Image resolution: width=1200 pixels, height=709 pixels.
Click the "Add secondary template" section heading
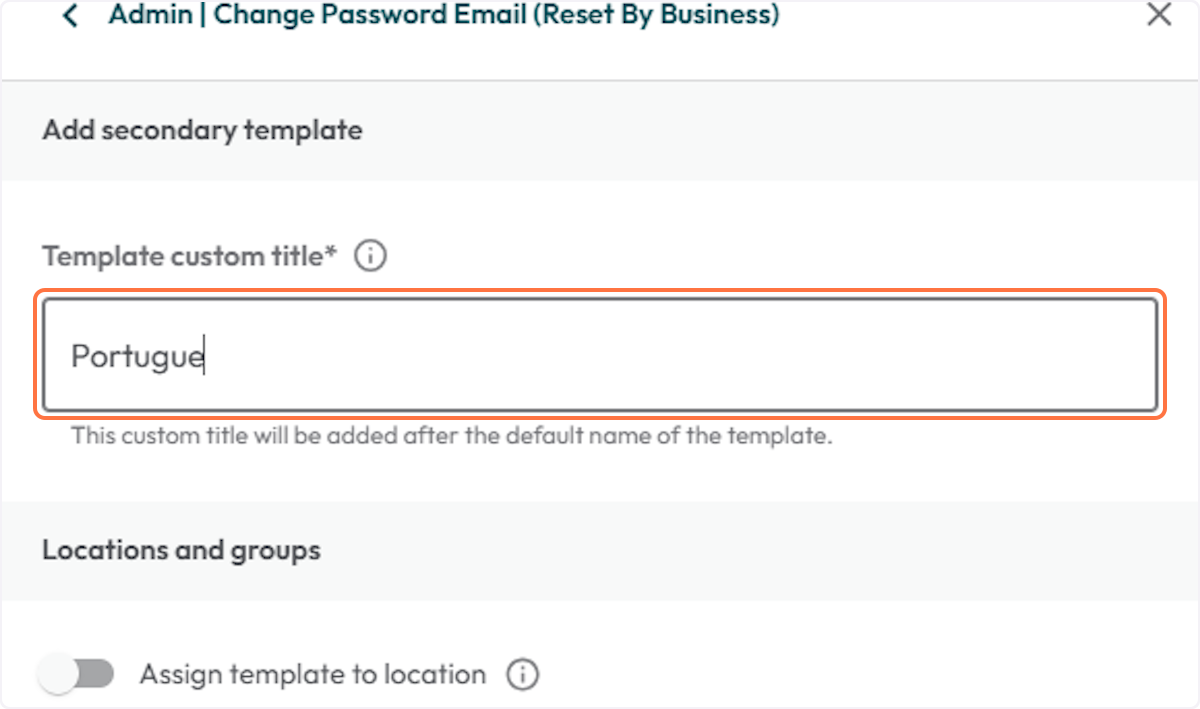pos(202,130)
